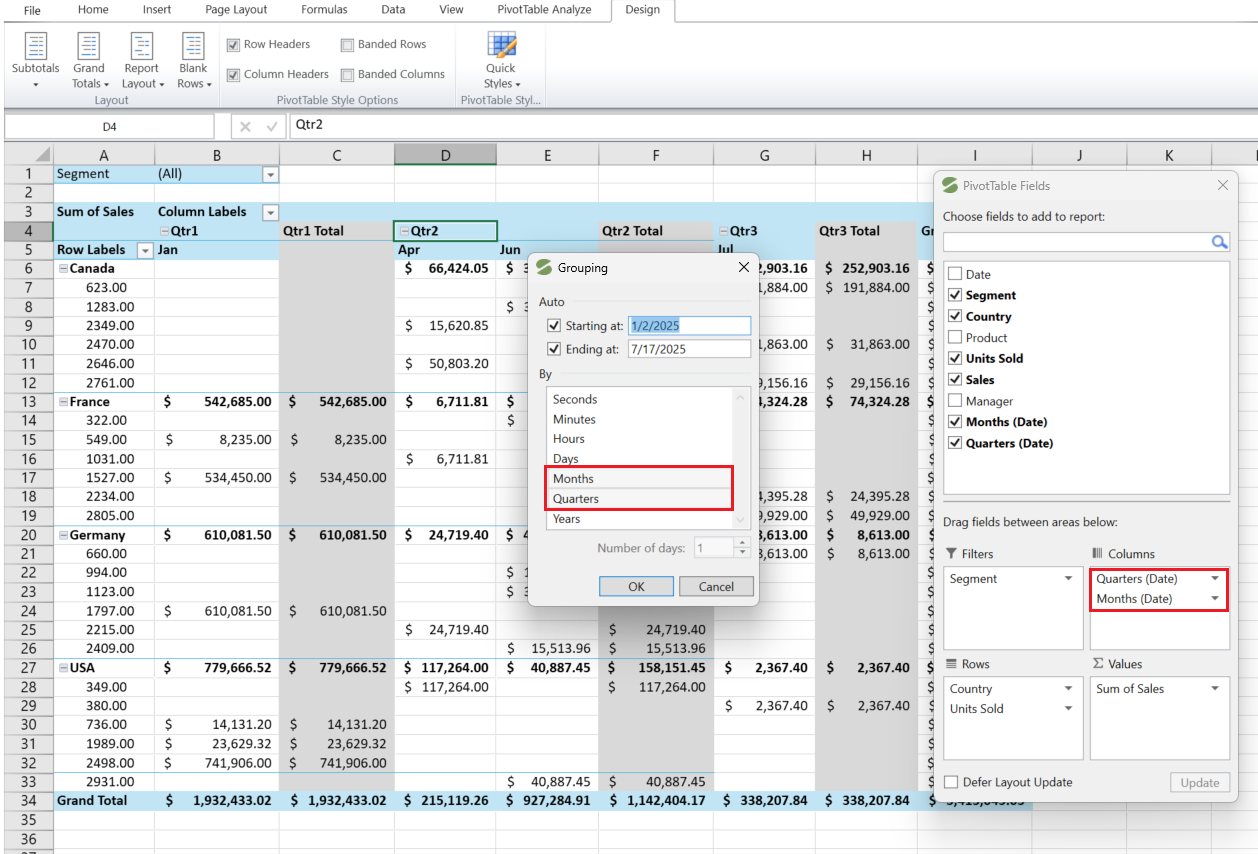The height and width of the screenshot is (854, 1258).
Task: Check the Product field checkbox
Action: pyautogui.click(x=955, y=338)
